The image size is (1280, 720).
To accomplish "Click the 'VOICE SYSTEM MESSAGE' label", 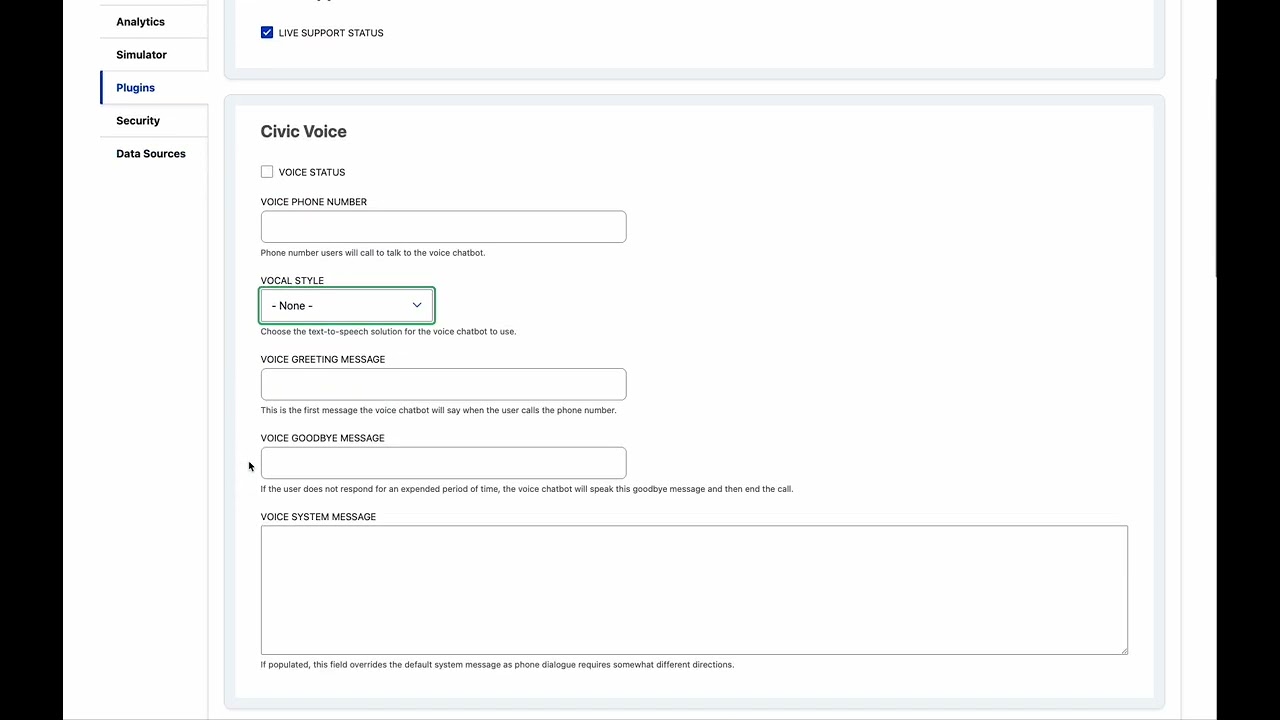I will click(x=318, y=517).
